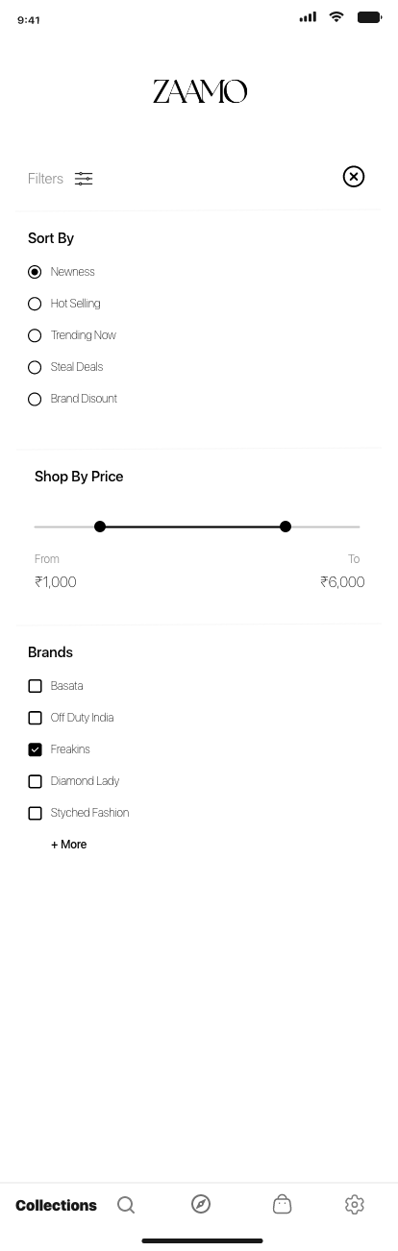This screenshot has width=398, height=1251.
Task: Open the compass explore icon in the bottom bar
Action: click(201, 1204)
